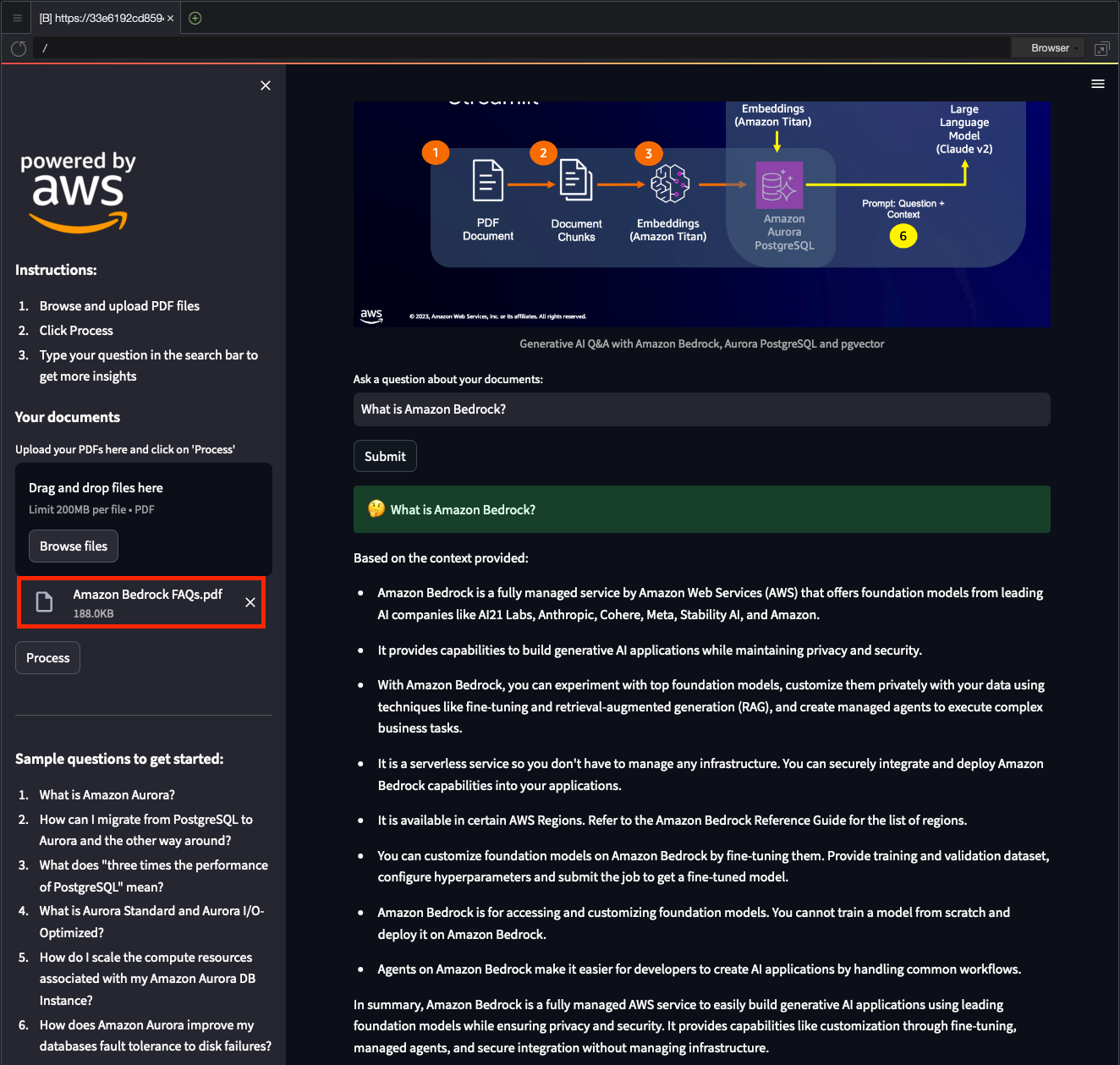Click the 'Type your question in the search bar' instruction
Viewport: 1120px width, 1065px height.
(x=149, y=365)
